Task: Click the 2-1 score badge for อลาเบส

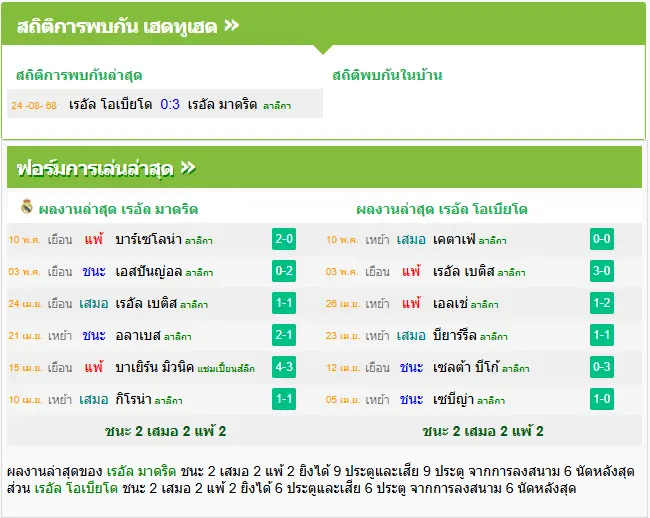Action: [284, 335]
